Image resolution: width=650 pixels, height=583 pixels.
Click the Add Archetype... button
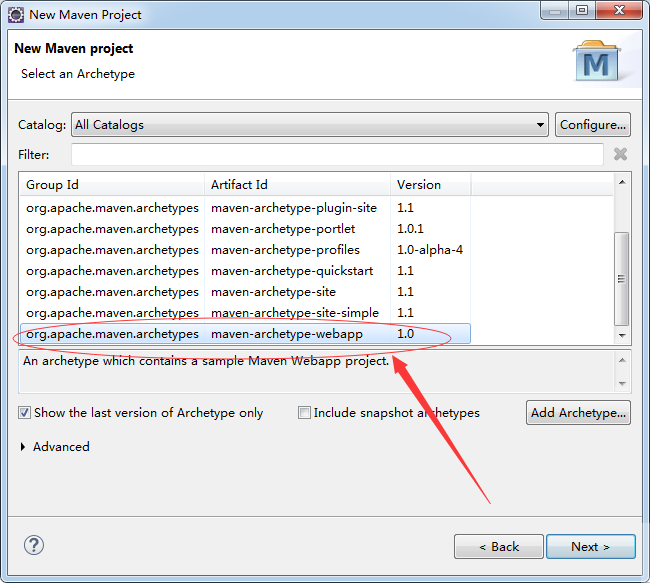pos(578,413)
